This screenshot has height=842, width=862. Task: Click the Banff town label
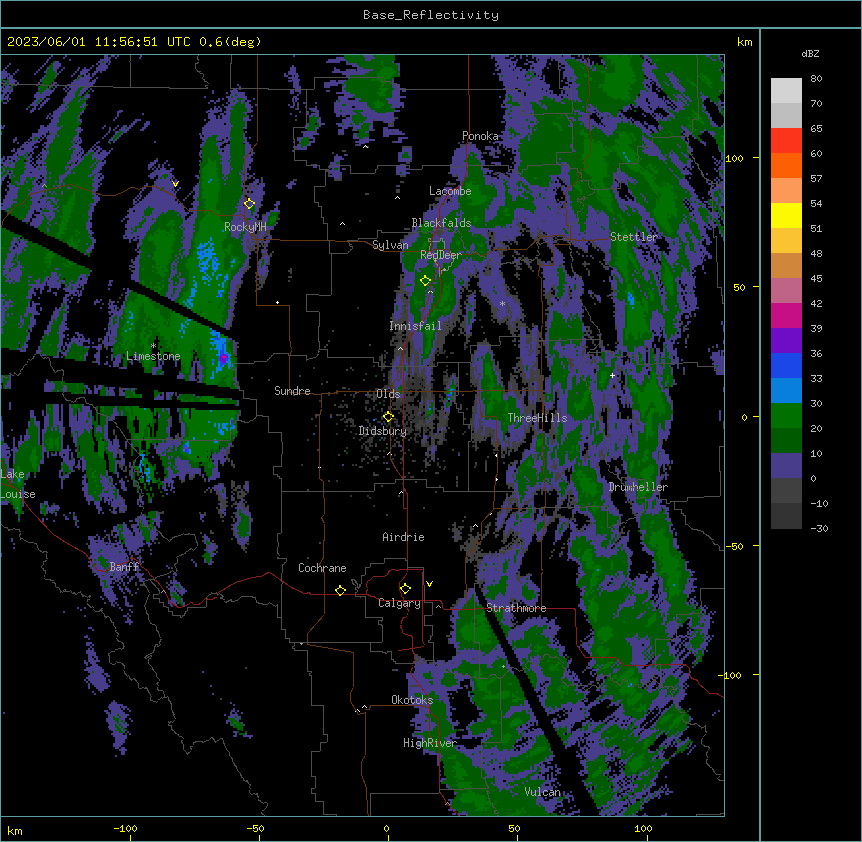click(x=124, y=567)
